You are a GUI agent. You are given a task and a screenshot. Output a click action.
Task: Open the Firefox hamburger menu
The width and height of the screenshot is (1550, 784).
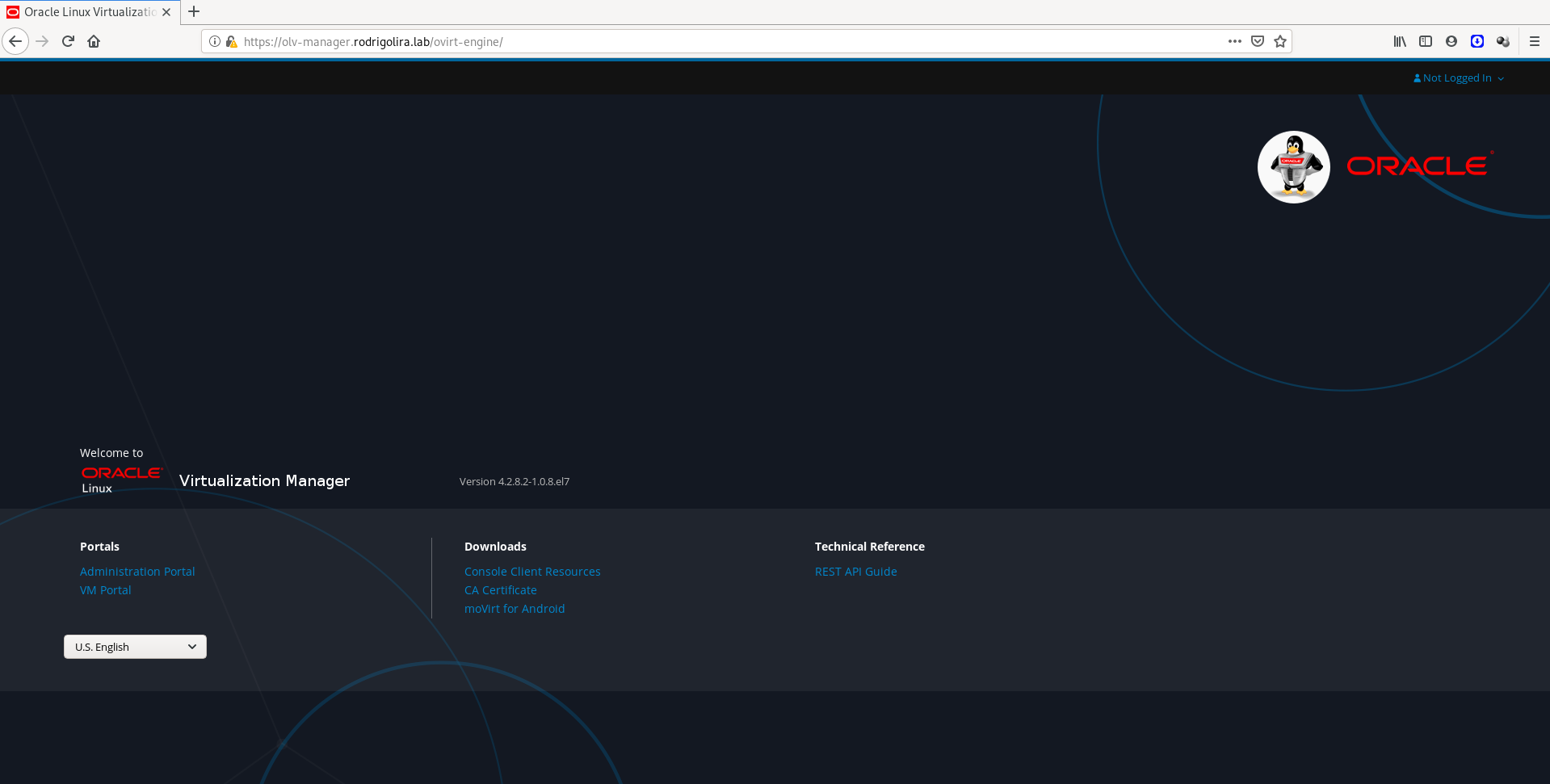tap(1535, 41)
